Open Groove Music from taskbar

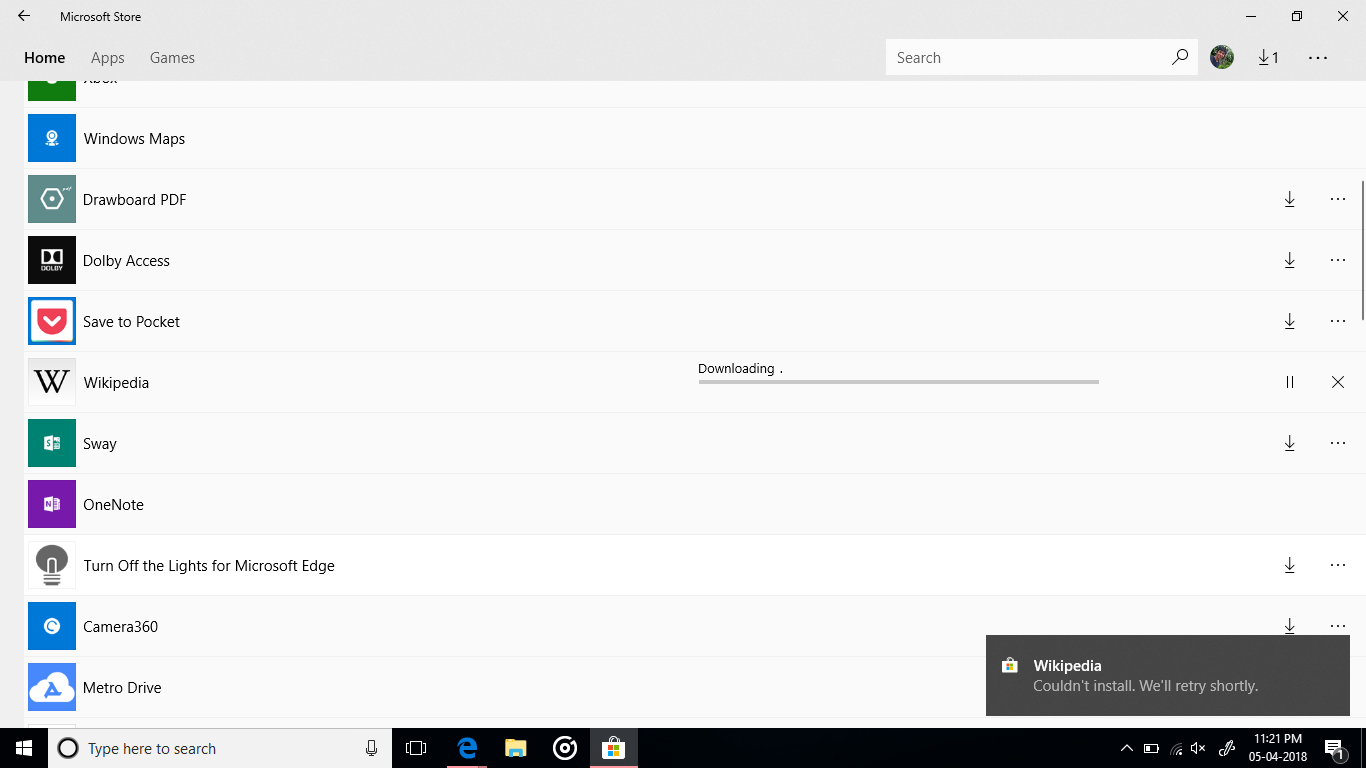(x=565, y=748)
